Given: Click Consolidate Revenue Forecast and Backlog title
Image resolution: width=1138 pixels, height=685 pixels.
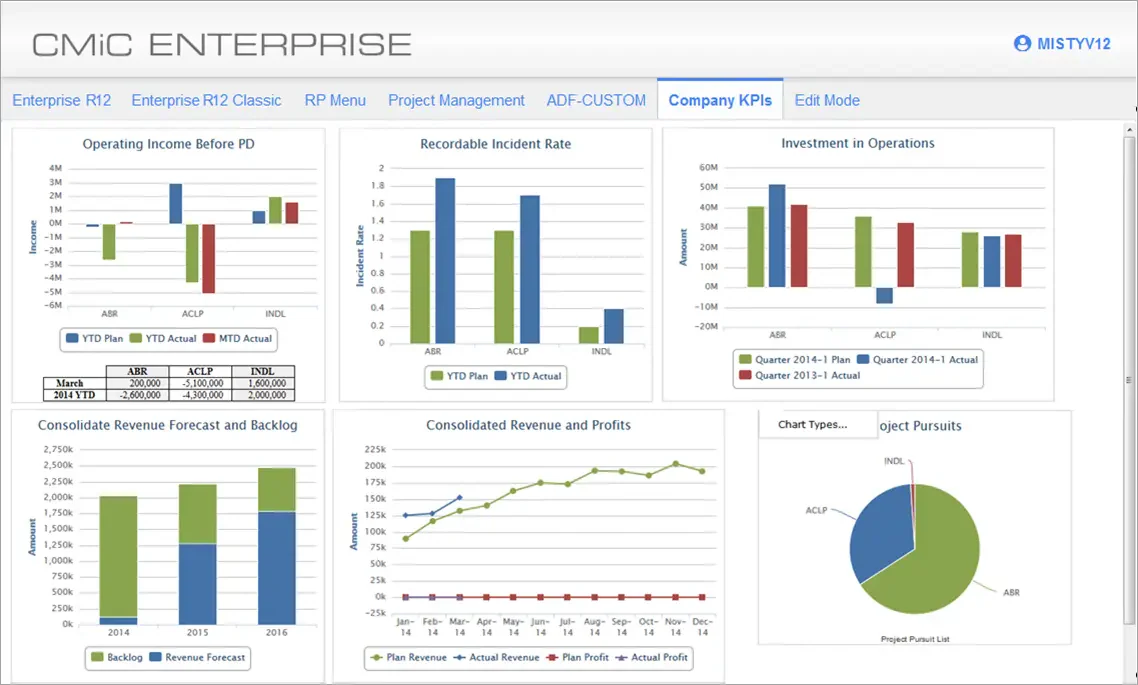Looking at the screenshot, I should [168, 425].
